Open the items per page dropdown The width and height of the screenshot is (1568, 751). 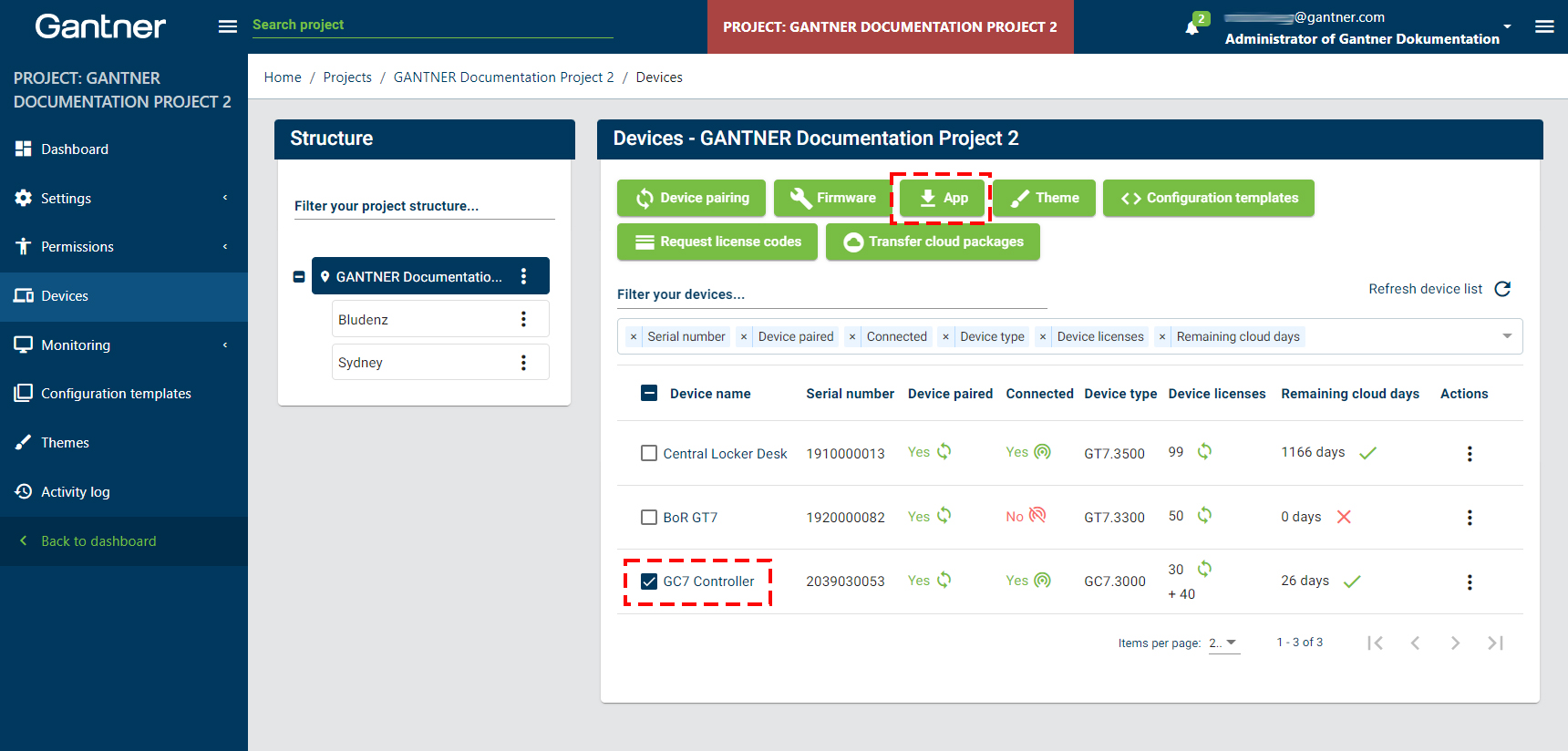click(x=1224, y=643)
